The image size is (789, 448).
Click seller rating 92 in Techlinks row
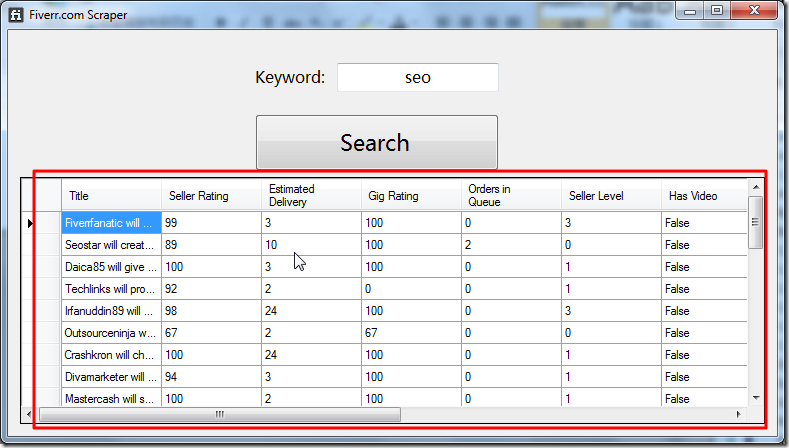(x=211, y=289)
